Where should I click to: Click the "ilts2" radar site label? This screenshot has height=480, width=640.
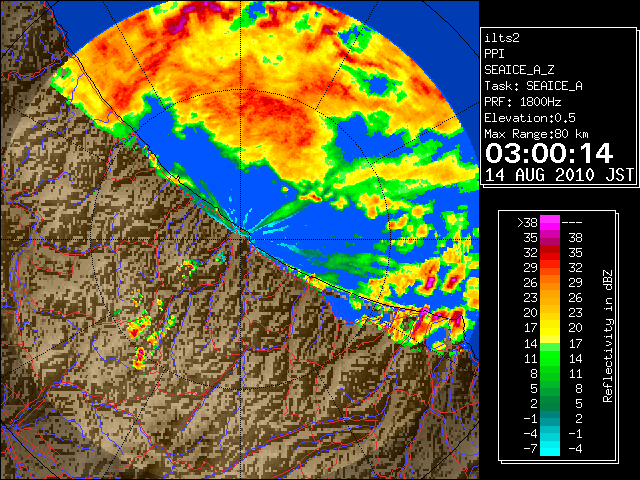[502, 38]
